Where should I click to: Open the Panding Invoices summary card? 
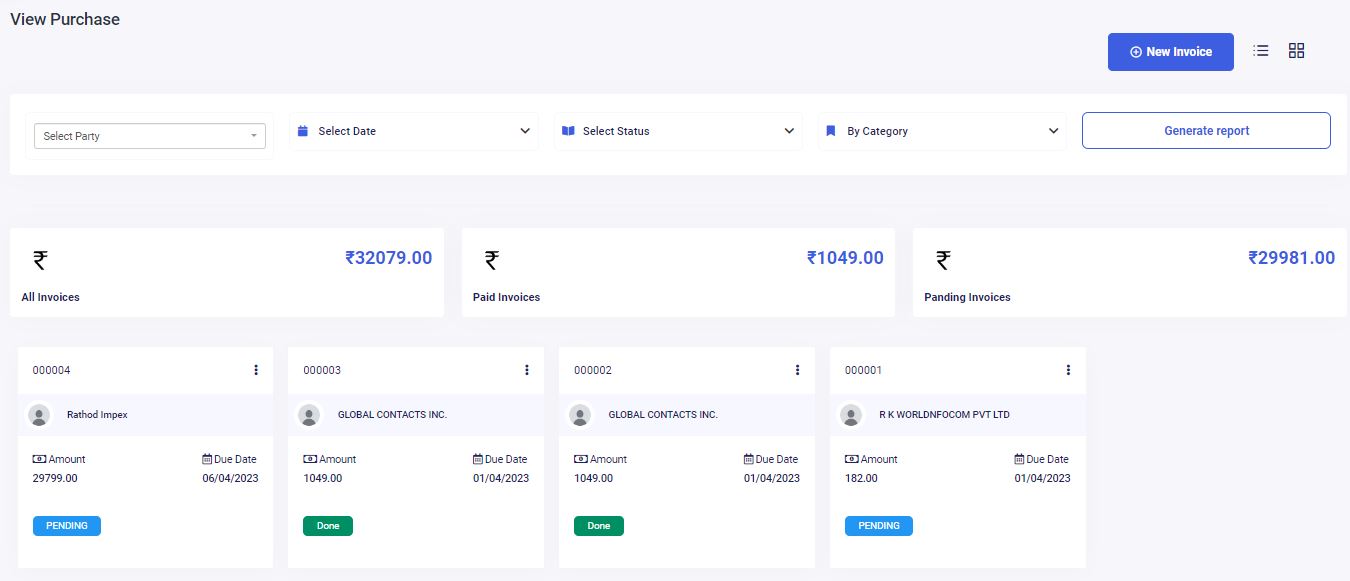click(x=1129, y=273)
